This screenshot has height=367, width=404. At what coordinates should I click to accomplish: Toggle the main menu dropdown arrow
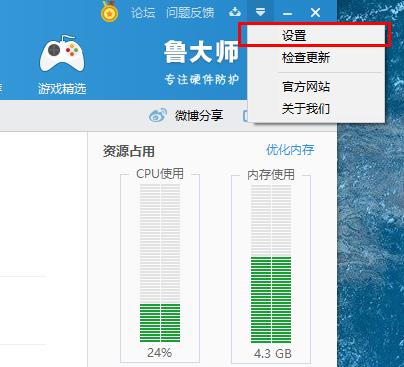260,12
